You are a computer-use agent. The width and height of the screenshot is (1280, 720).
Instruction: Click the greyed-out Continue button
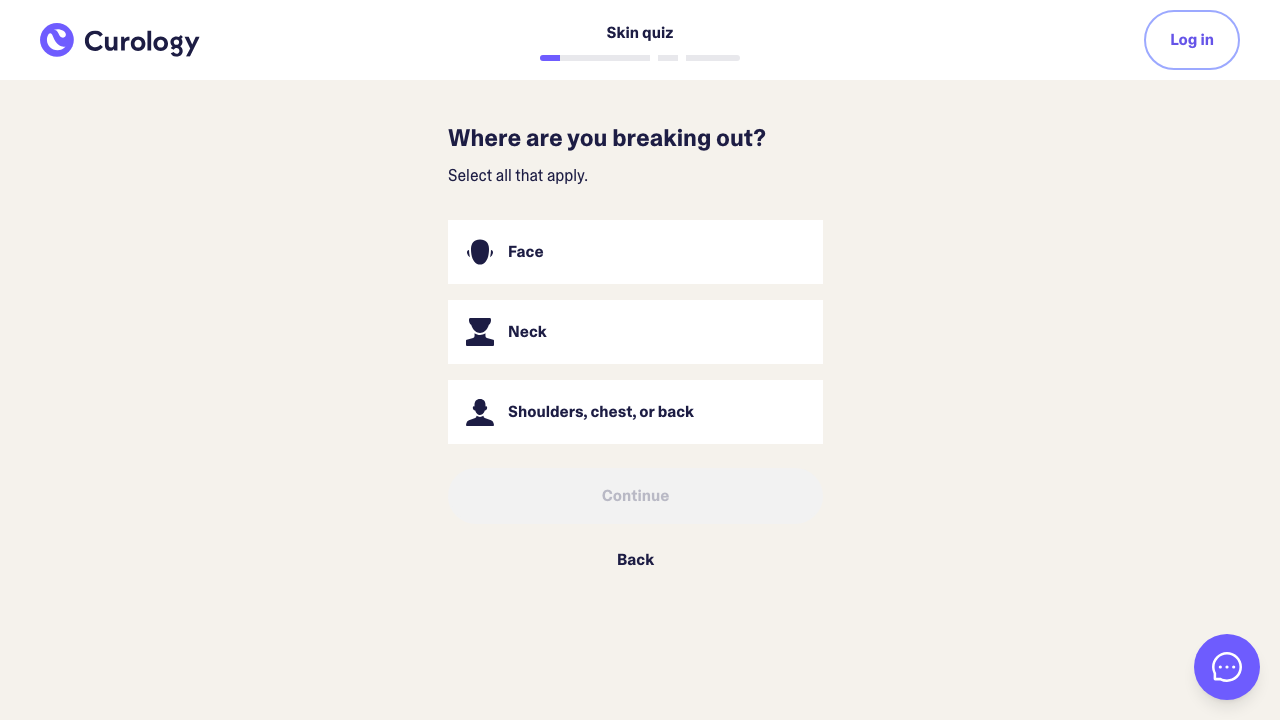tap(635, 496)
